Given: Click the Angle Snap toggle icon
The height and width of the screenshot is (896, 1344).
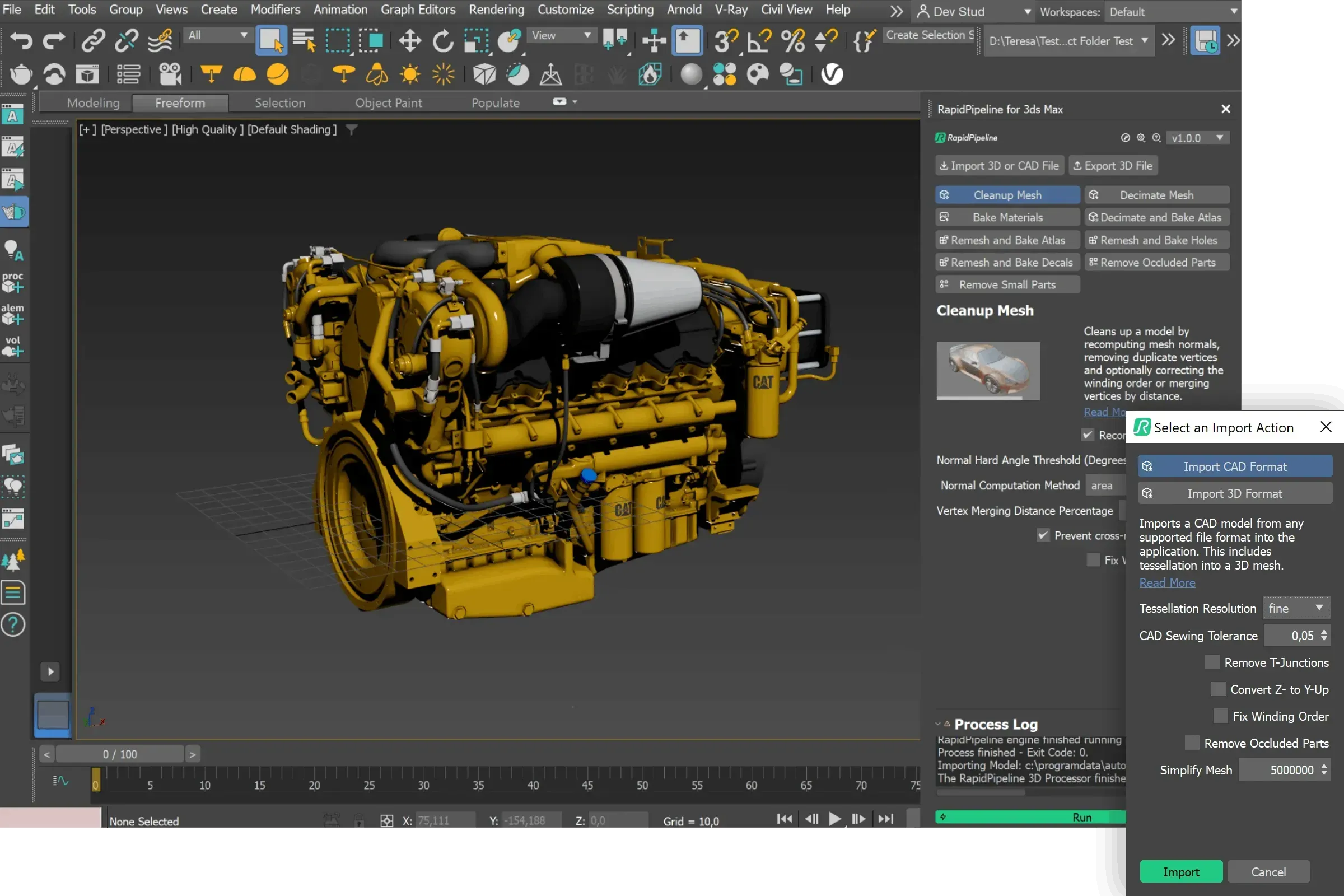Looking at the screenshot, I should pos(759,40).
